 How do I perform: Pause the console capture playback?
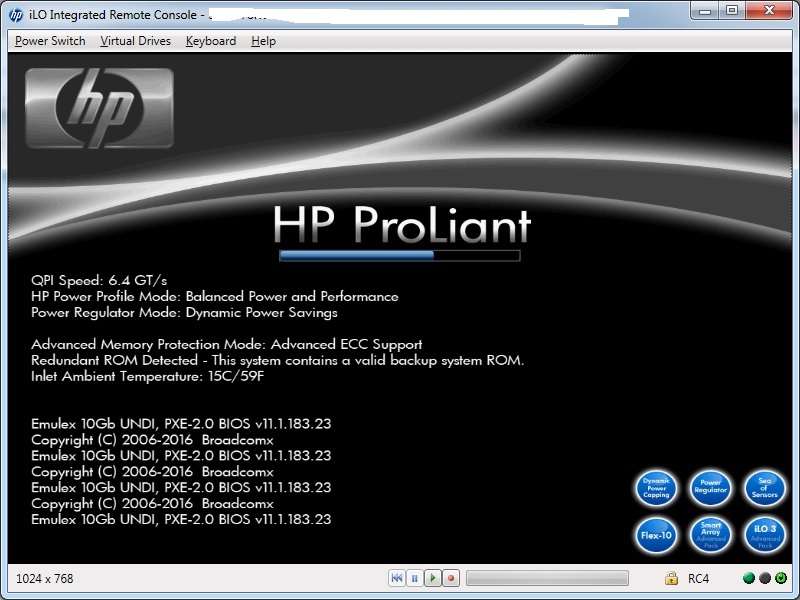click(415, 578)
